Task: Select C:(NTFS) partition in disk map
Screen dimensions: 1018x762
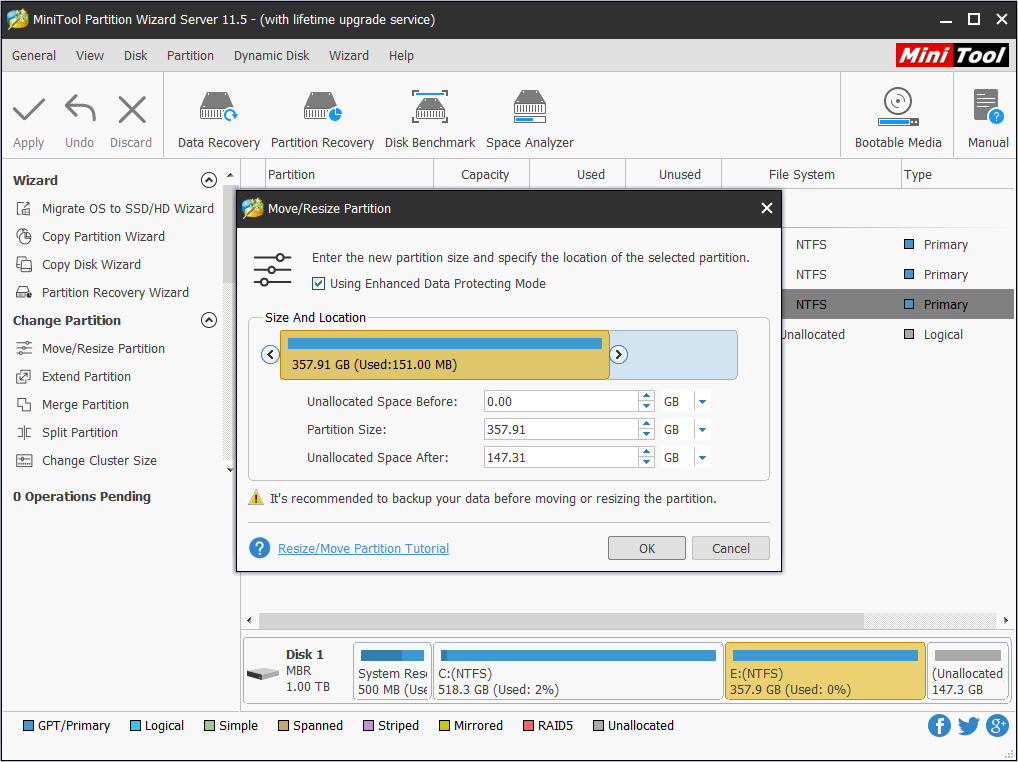Action: click(577, 672)
